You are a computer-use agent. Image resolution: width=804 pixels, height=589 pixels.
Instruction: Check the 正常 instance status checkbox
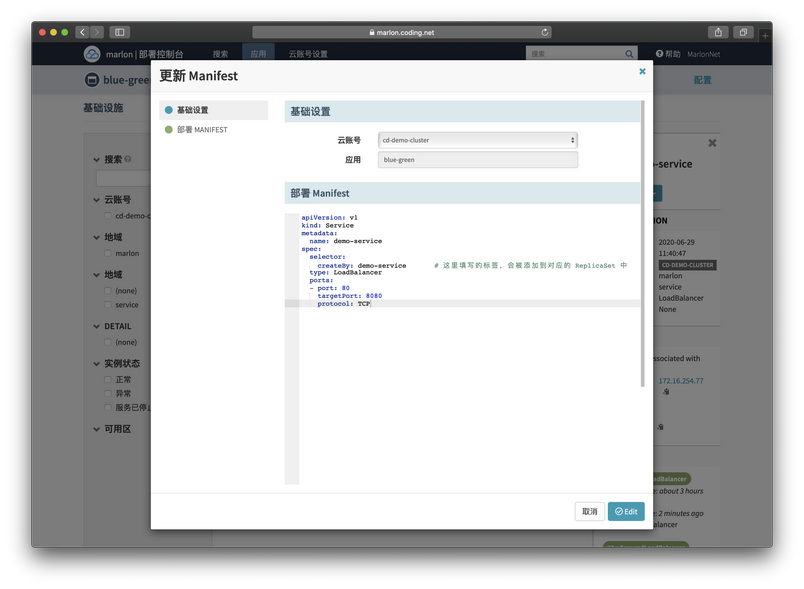tap(108, 380)
